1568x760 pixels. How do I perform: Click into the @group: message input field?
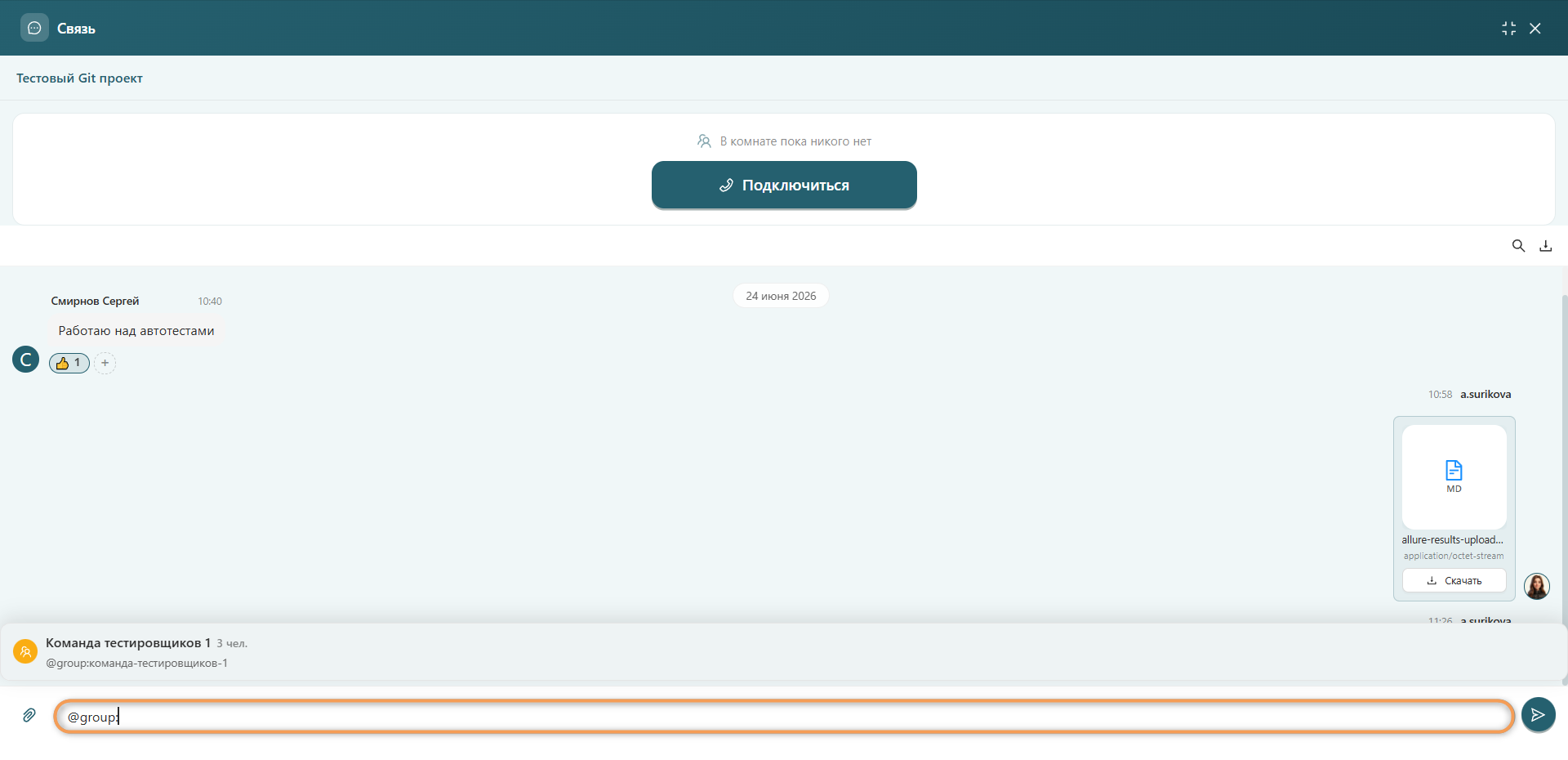[783, 717]
